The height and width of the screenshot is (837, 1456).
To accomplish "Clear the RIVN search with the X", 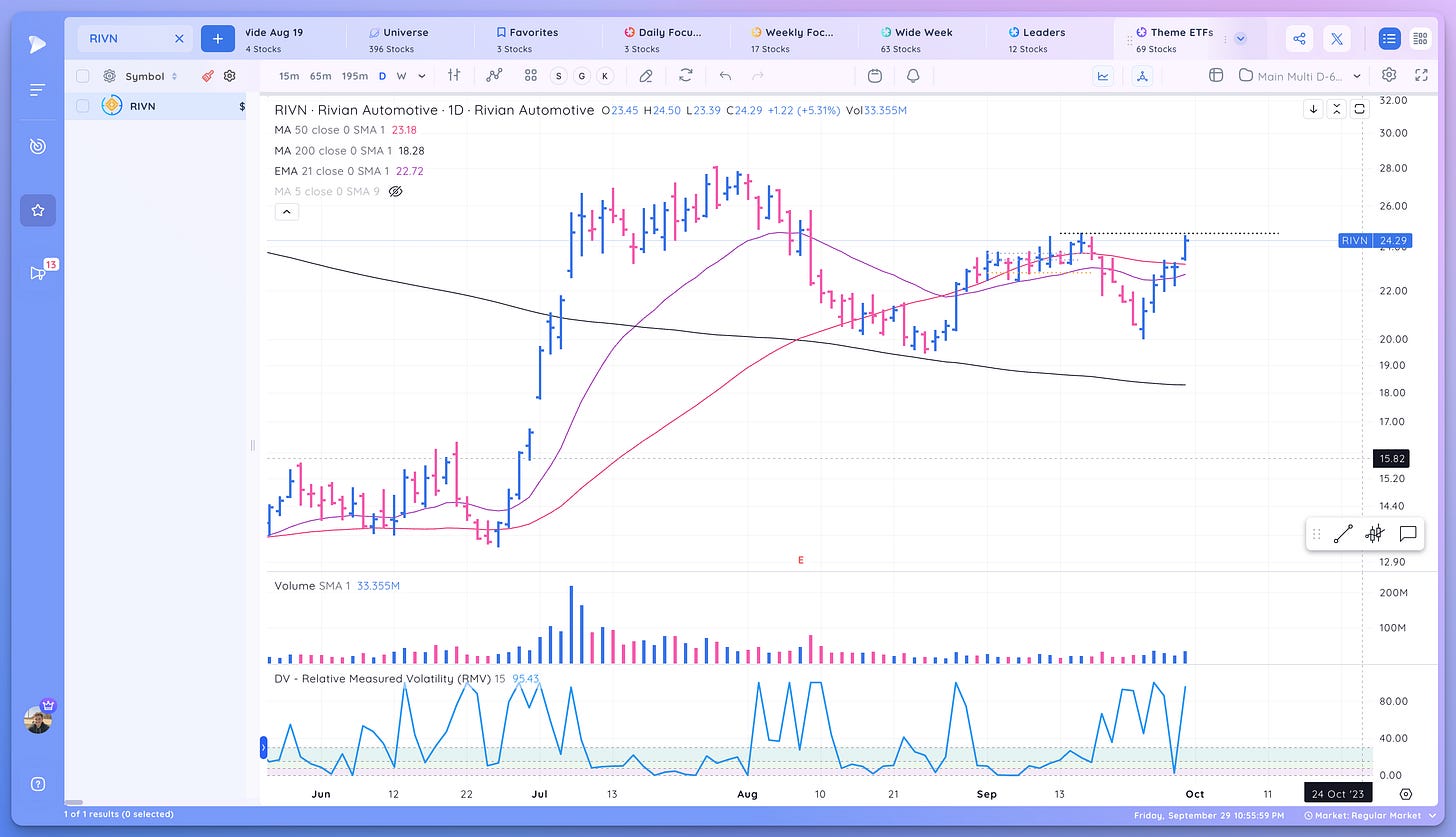I will coord(179,39).
